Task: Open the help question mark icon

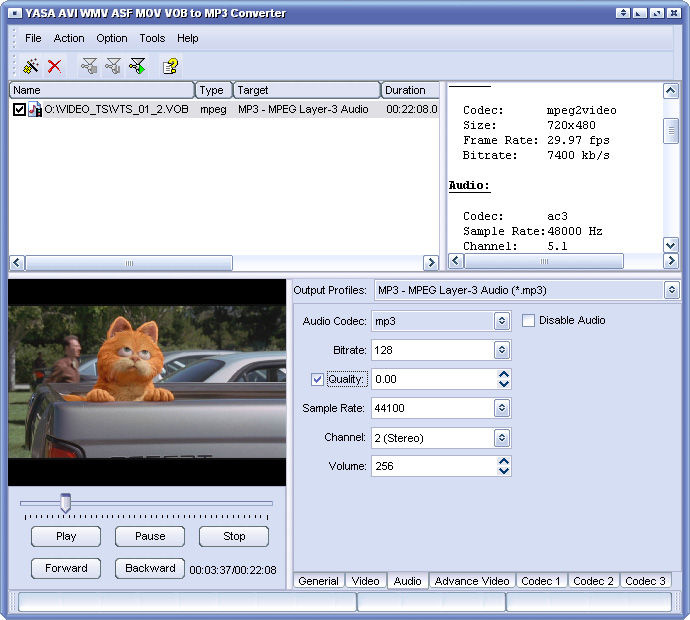Action: click(x=171, y=66)
